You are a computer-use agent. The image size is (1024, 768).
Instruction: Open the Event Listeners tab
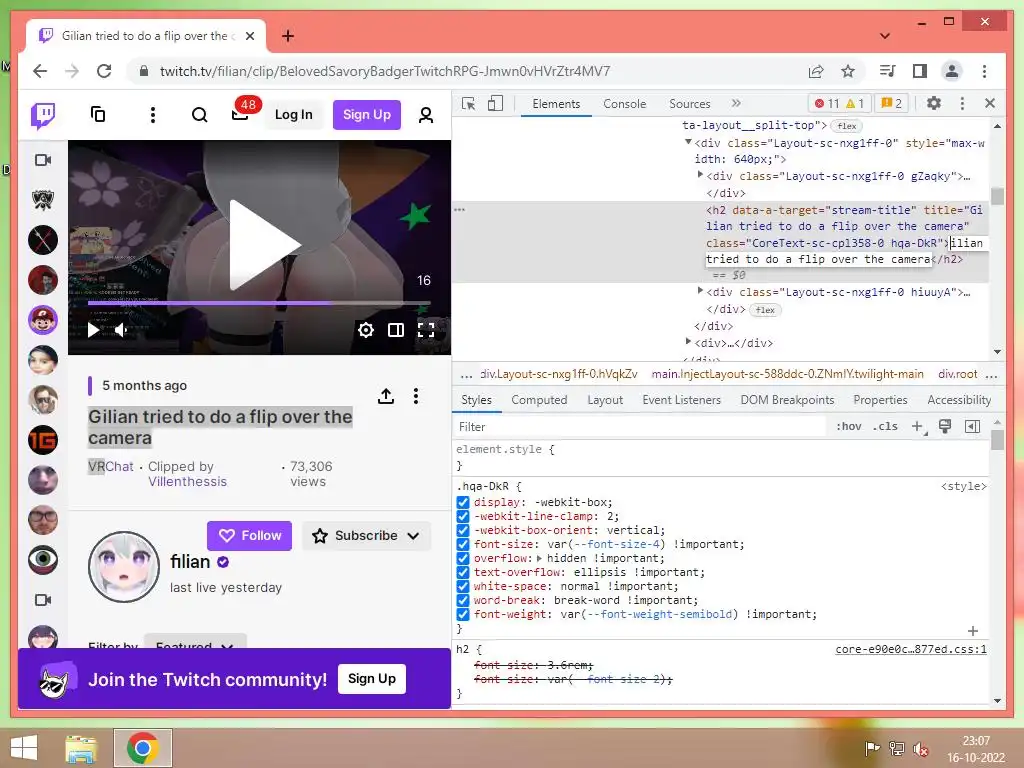pyautogui.click(x=681, y=400)
